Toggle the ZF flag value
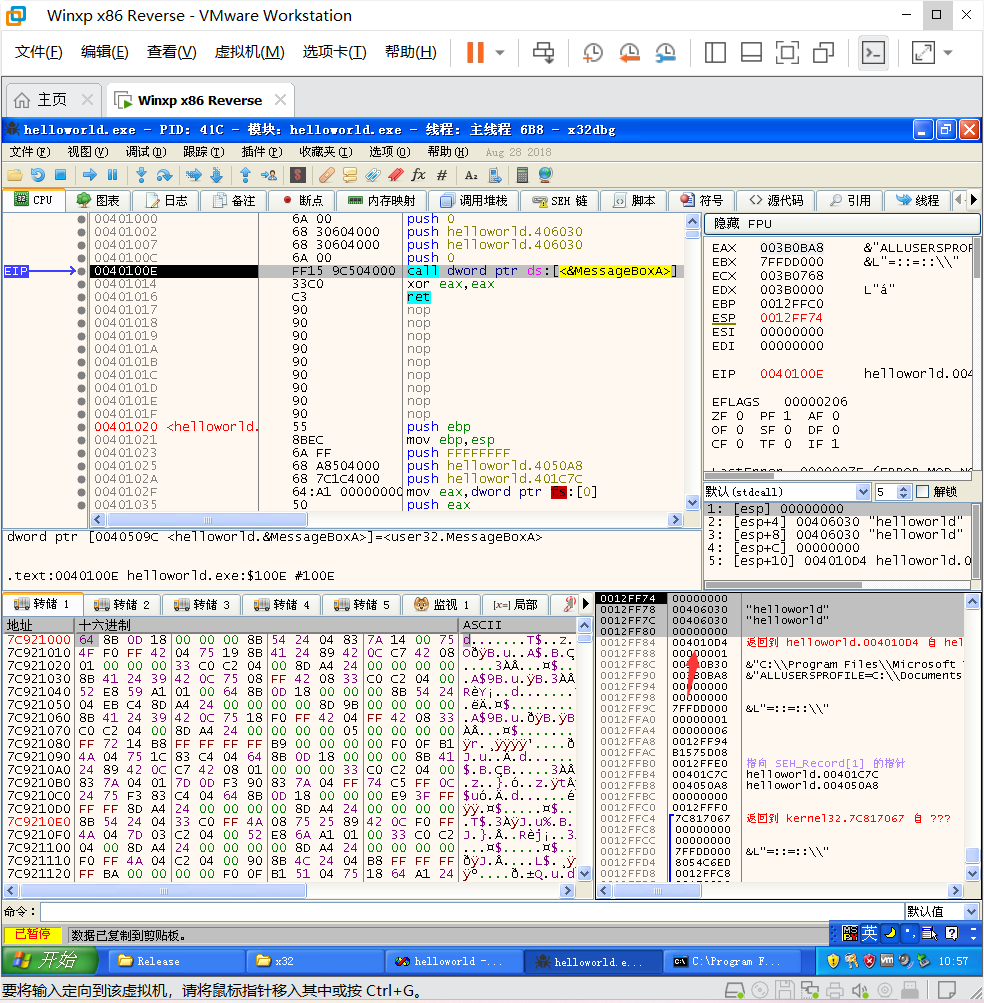 [x=740, y=416]
